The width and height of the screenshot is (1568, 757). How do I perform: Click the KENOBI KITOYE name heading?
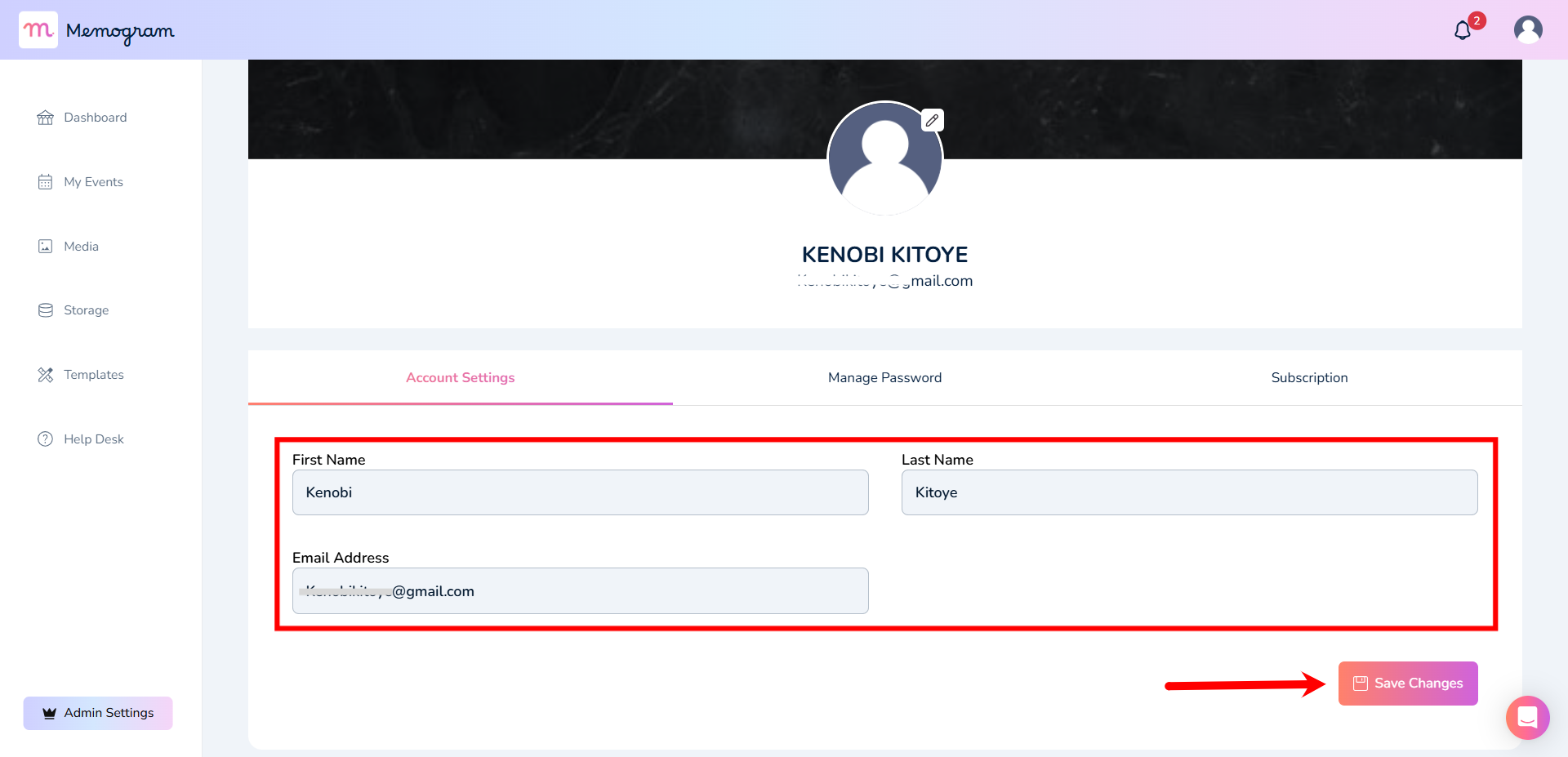pos(885,255)
